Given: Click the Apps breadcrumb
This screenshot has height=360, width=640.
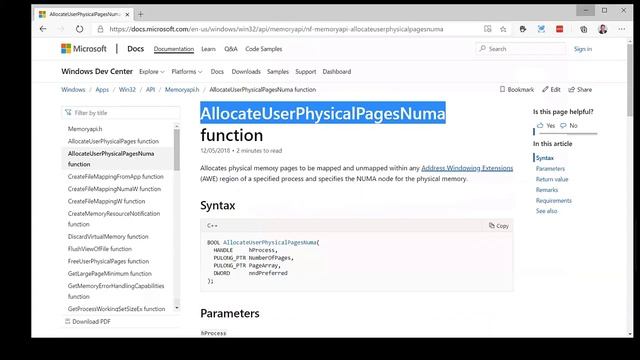Looking at the screenshot, I should coord(102,89).
